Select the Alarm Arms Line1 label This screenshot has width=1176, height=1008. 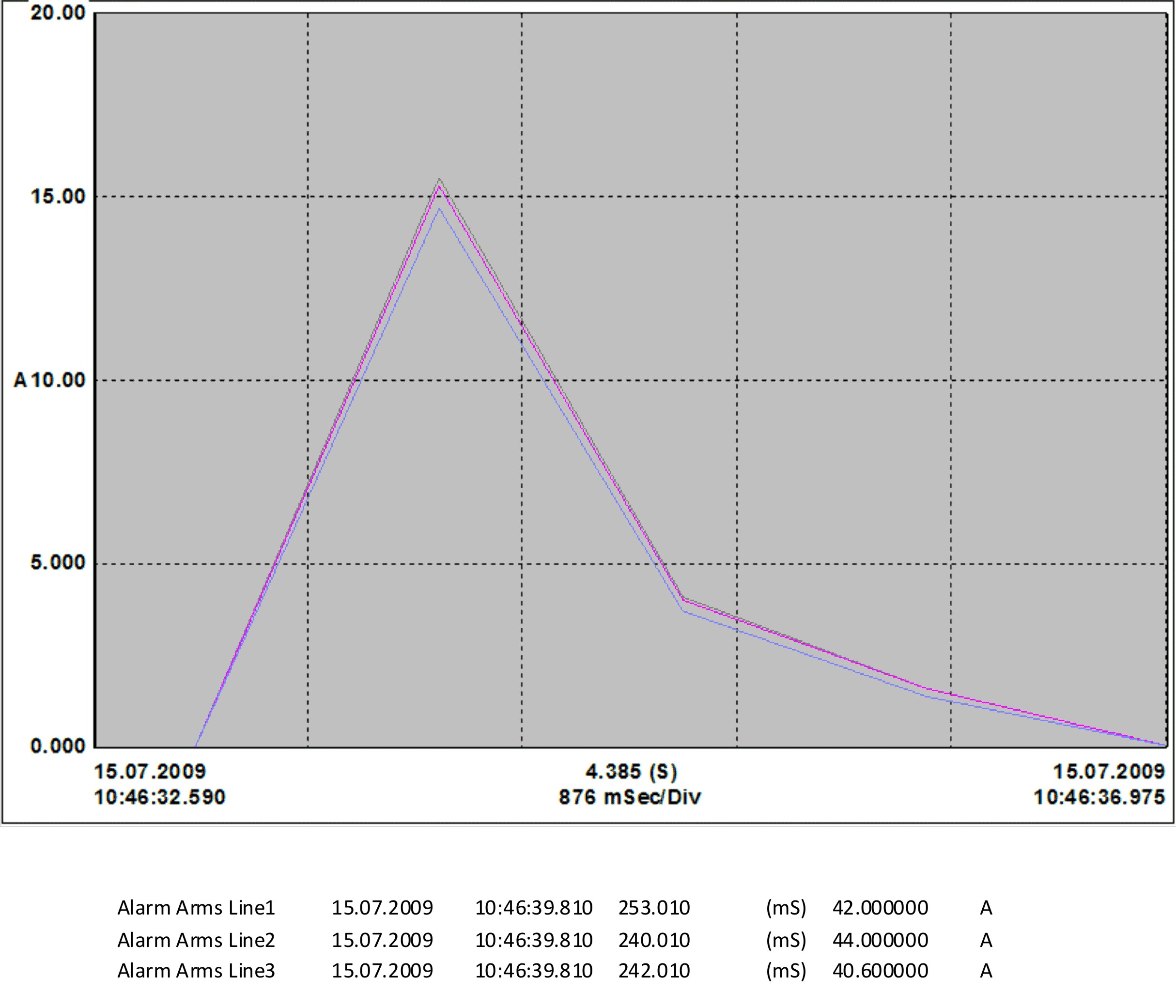click(196, 908)
